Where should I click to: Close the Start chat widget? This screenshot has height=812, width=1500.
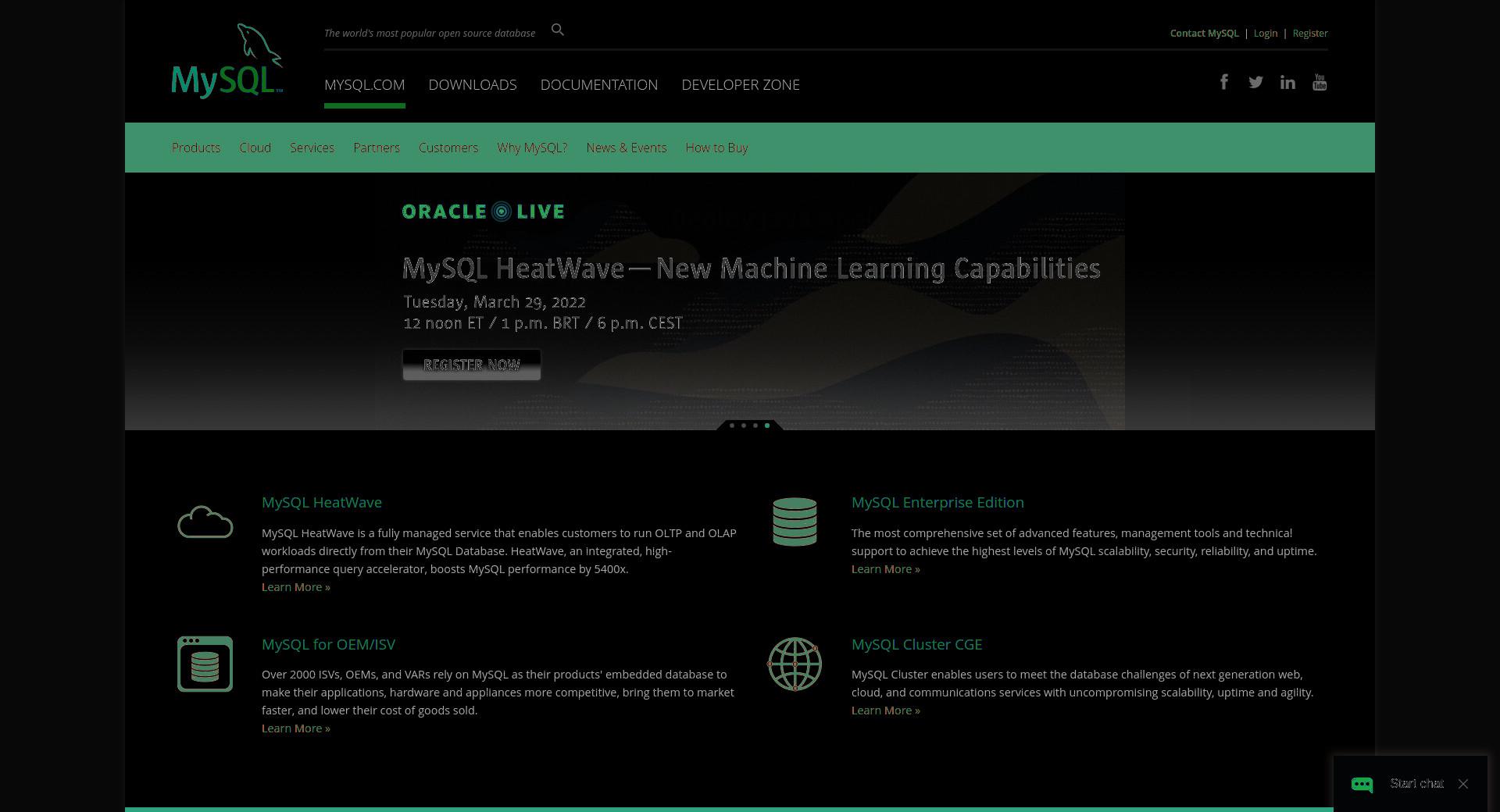click(1463, 784)
